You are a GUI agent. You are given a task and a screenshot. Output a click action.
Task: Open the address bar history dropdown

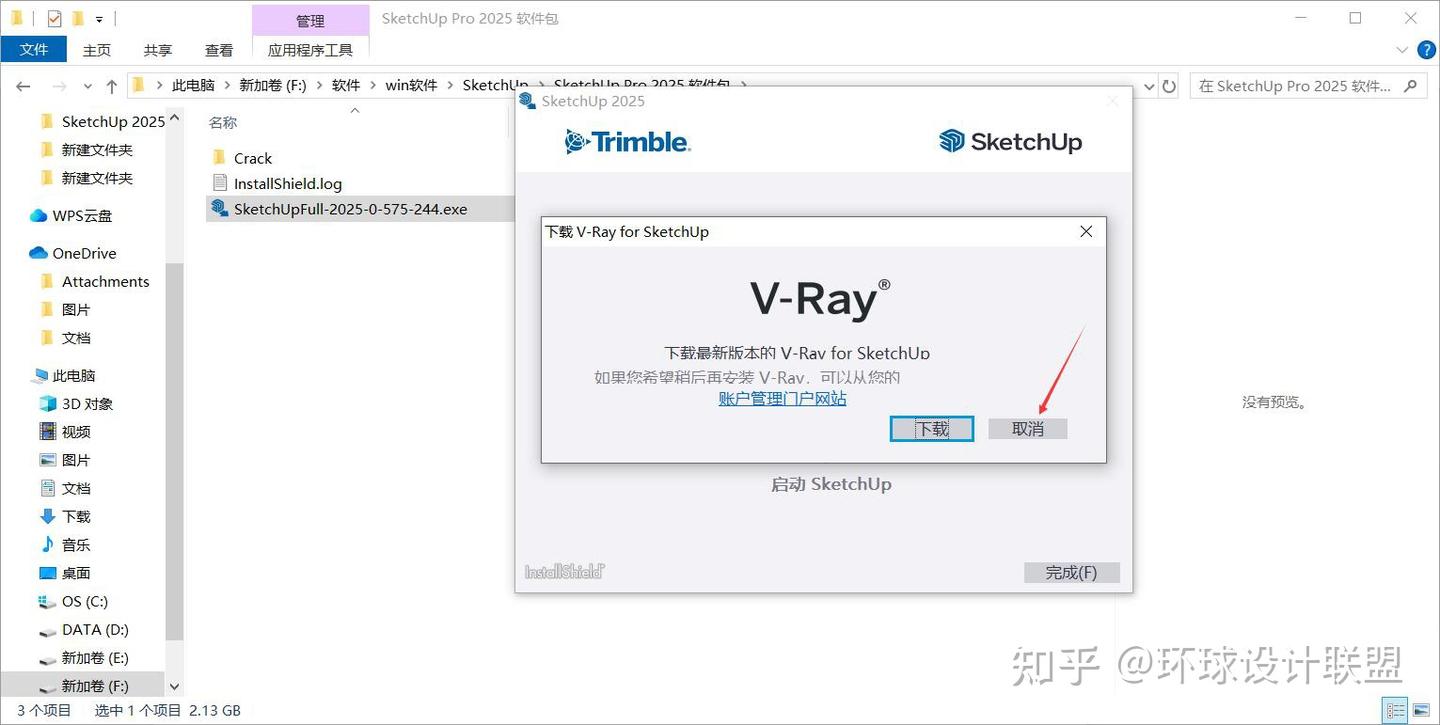[1149, 86]
